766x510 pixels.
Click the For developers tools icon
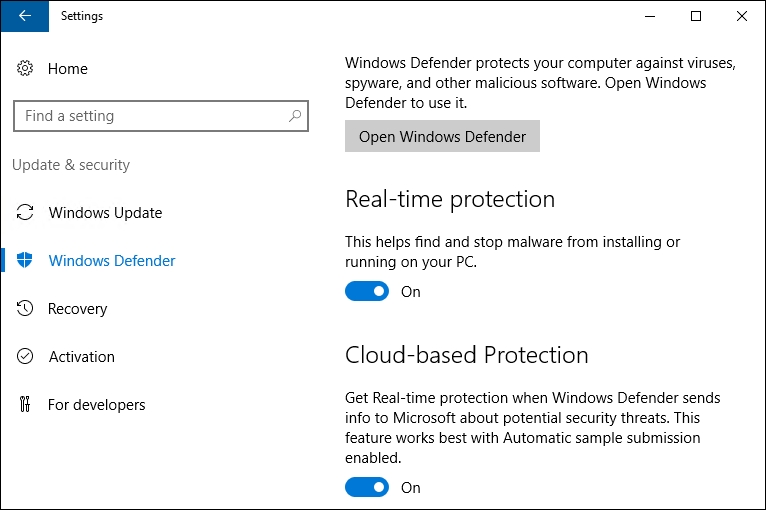(x=25, y=404)
